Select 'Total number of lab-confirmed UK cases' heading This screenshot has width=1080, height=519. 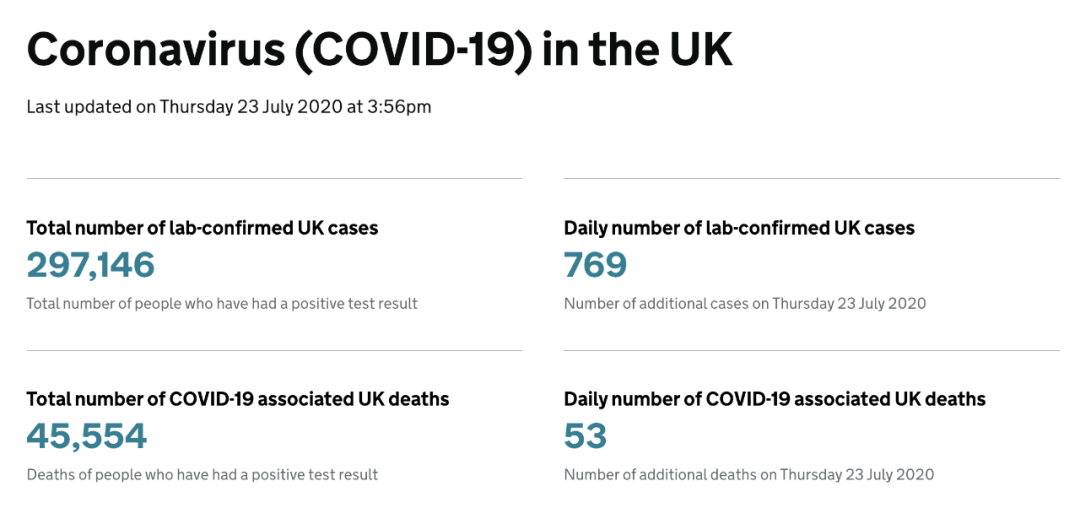[202, 228]
